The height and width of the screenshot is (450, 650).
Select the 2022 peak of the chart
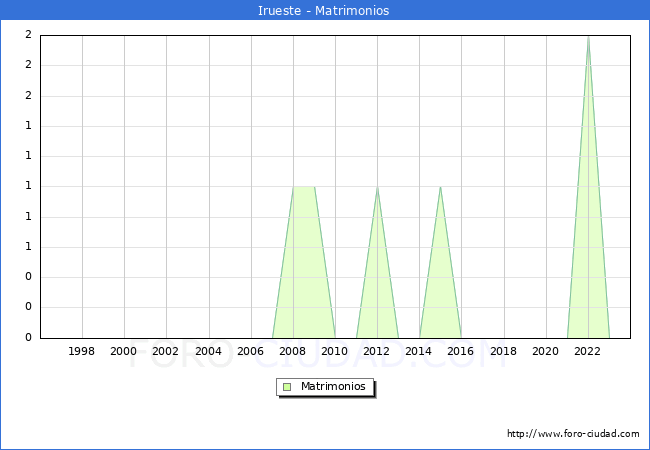(x=588, y=40)
